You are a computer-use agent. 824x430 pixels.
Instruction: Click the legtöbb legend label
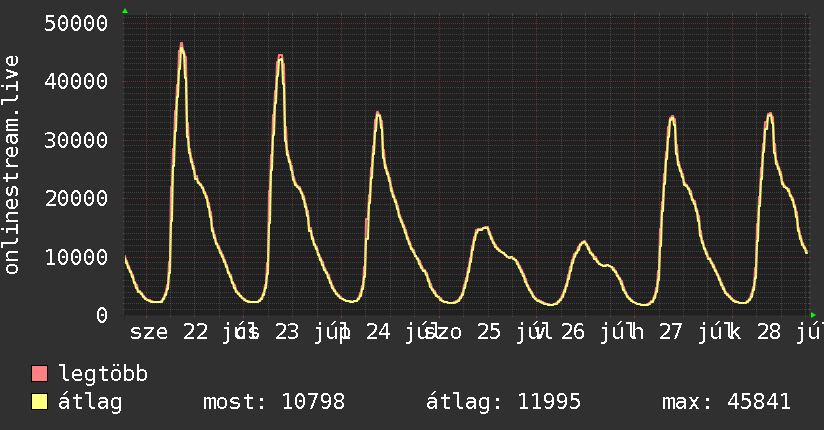pos(103,374)
